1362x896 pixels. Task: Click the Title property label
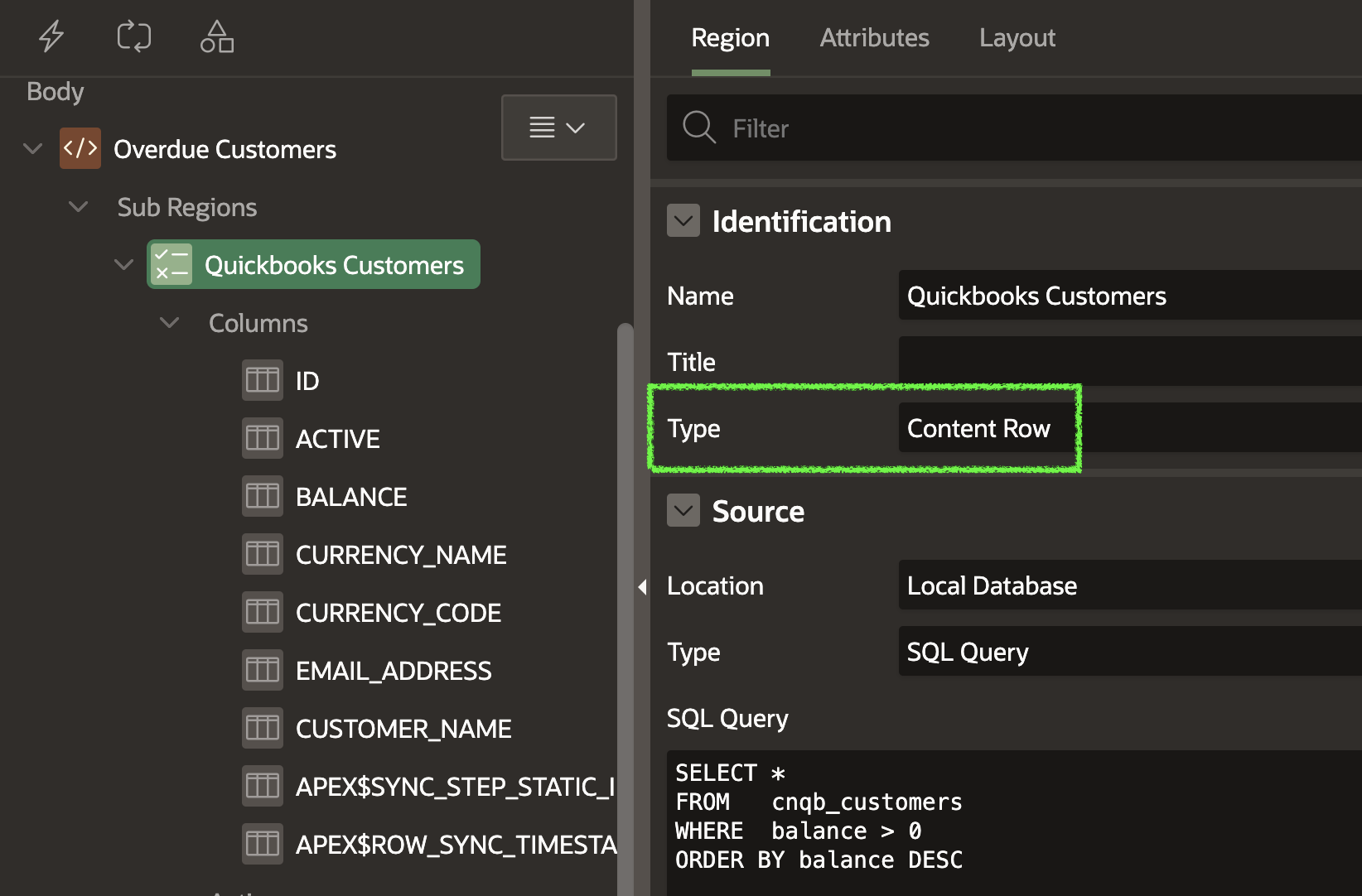(x=691, y=362)
